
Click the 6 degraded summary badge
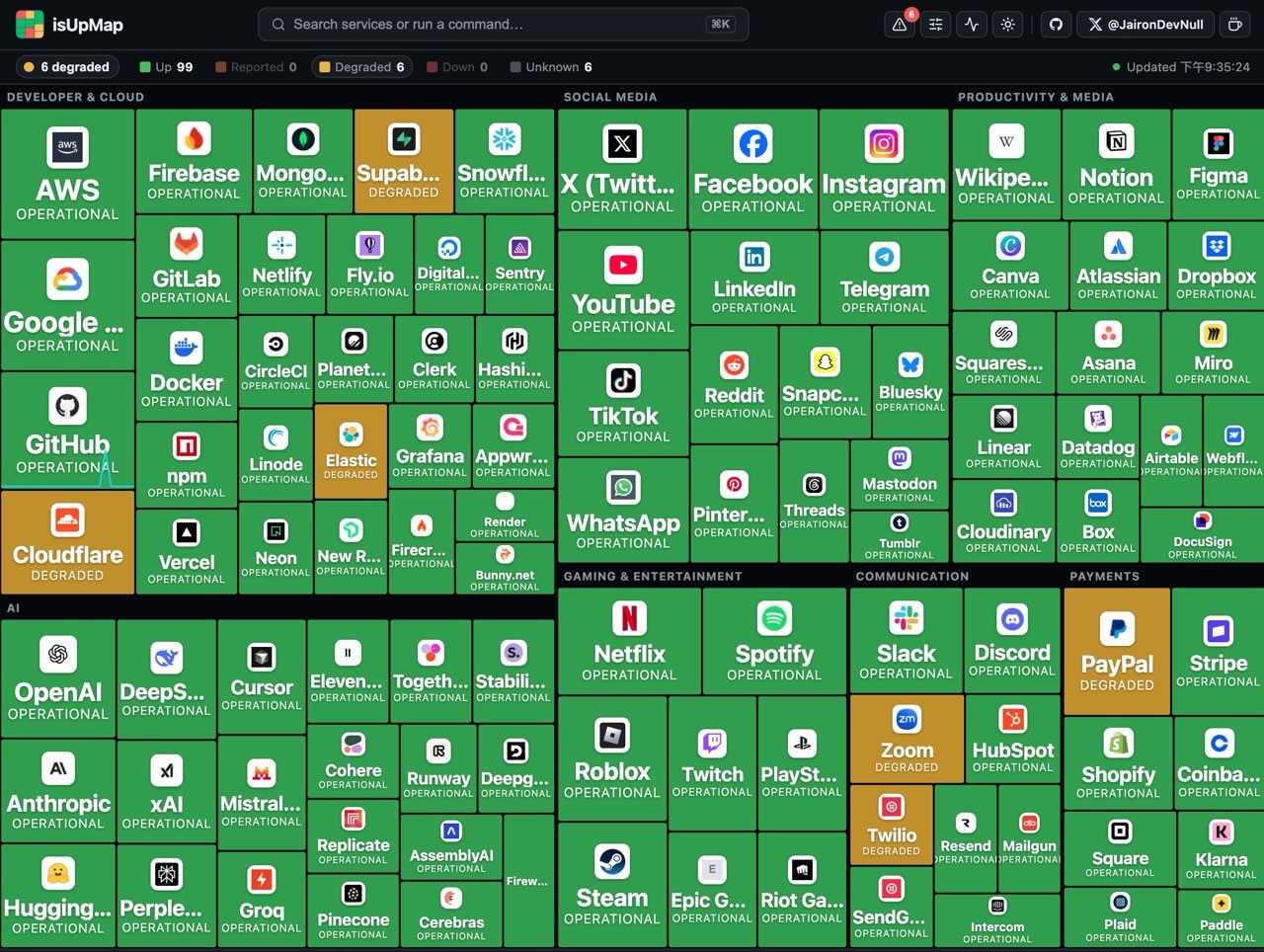coord(67,67)
